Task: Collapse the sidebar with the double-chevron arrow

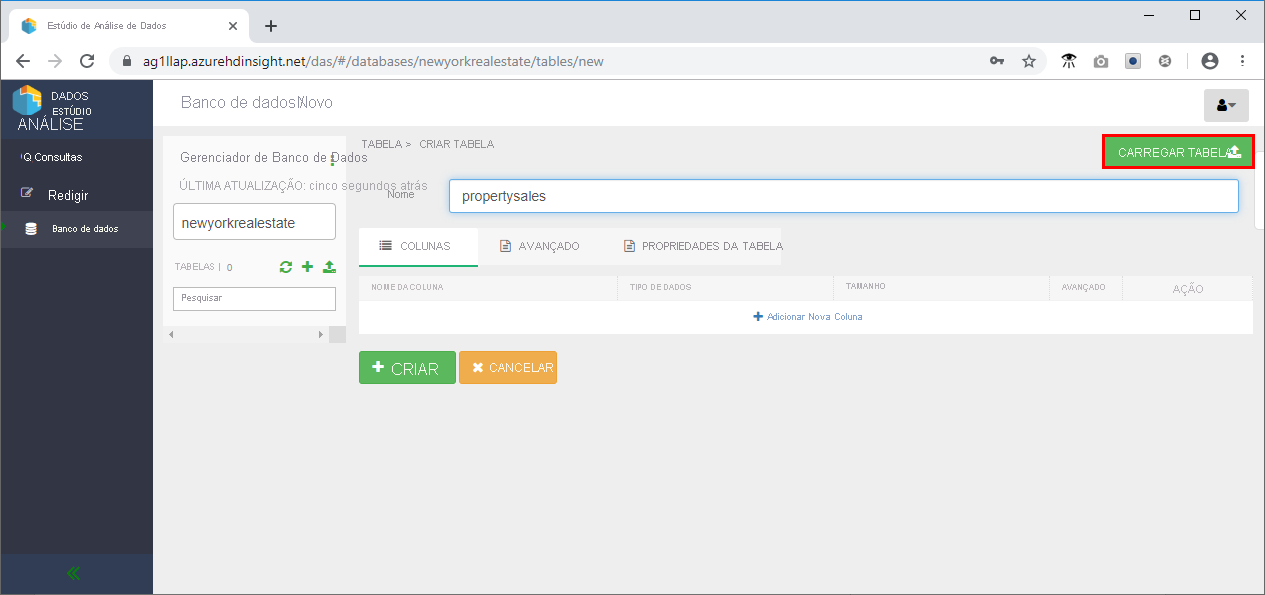Action: click(71, 573)
